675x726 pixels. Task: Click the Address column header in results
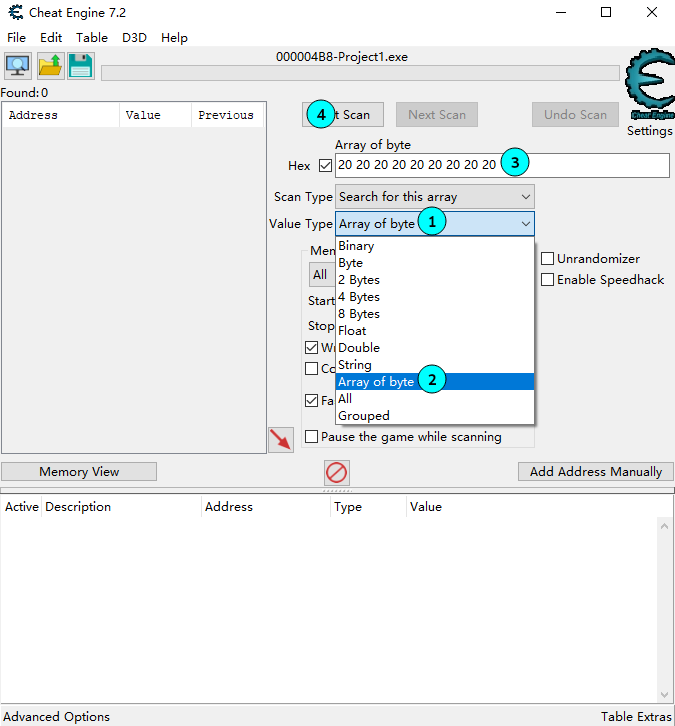61,115
